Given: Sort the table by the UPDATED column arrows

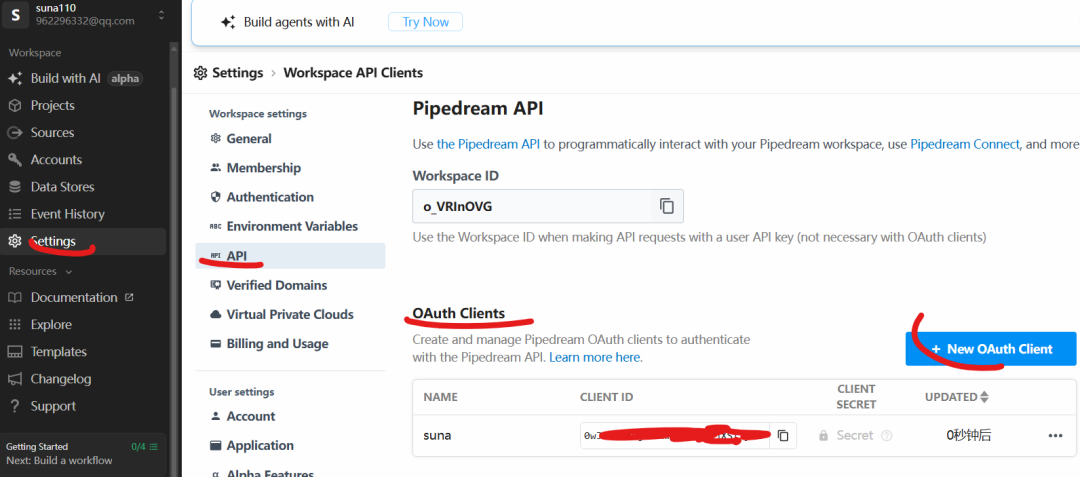Looking at the screenshot, I should pyautogui.click(x=984, y=397).
